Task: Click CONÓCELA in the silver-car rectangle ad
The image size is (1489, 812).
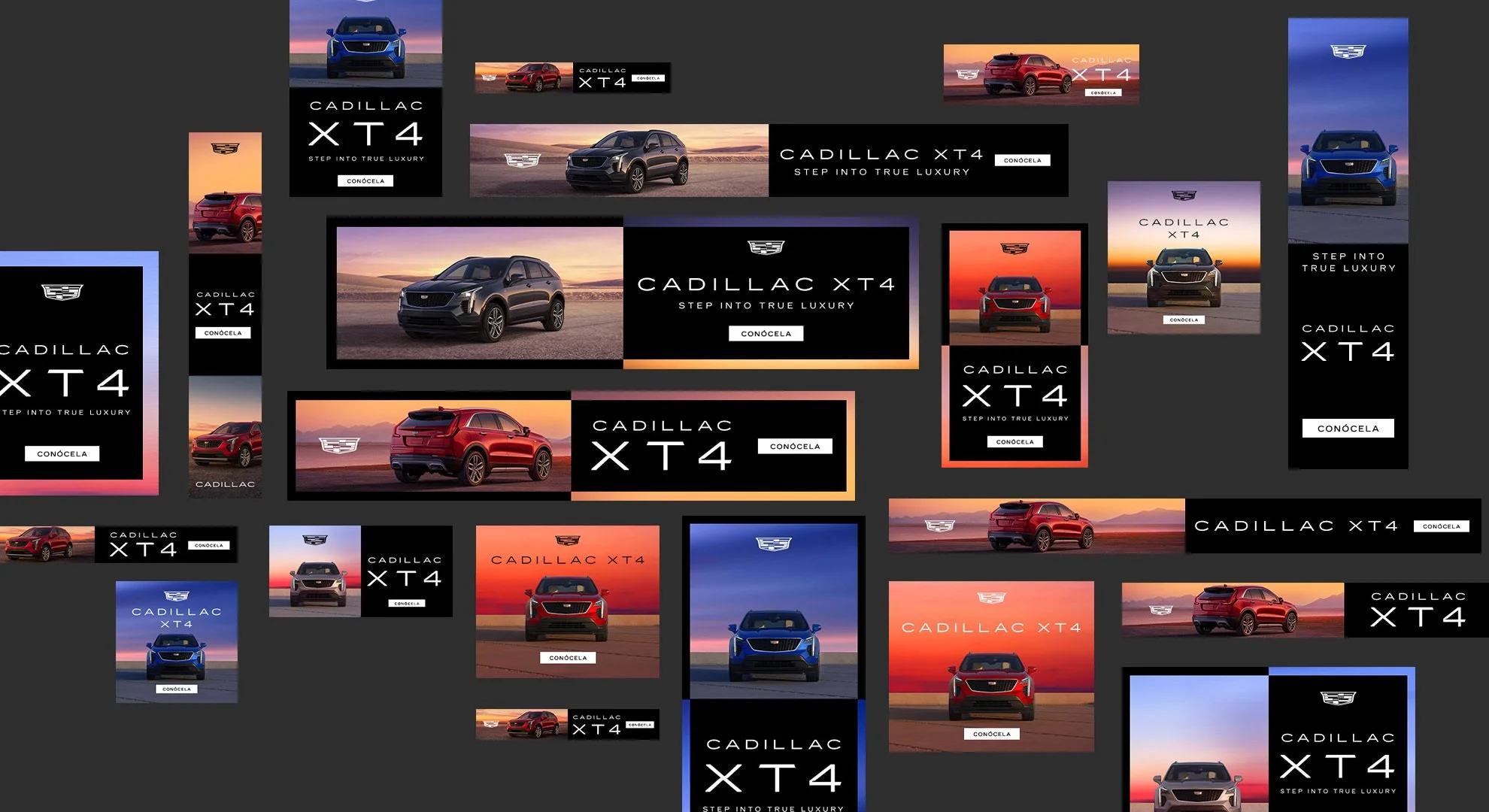Action: [x=407, y=603]
